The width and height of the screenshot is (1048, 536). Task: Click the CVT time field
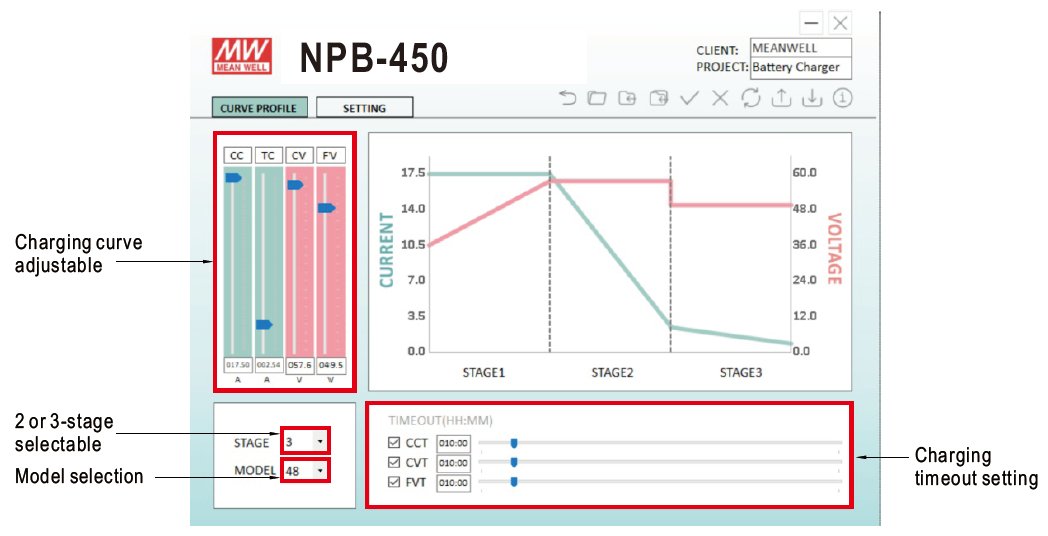click(x=453, y=463)
